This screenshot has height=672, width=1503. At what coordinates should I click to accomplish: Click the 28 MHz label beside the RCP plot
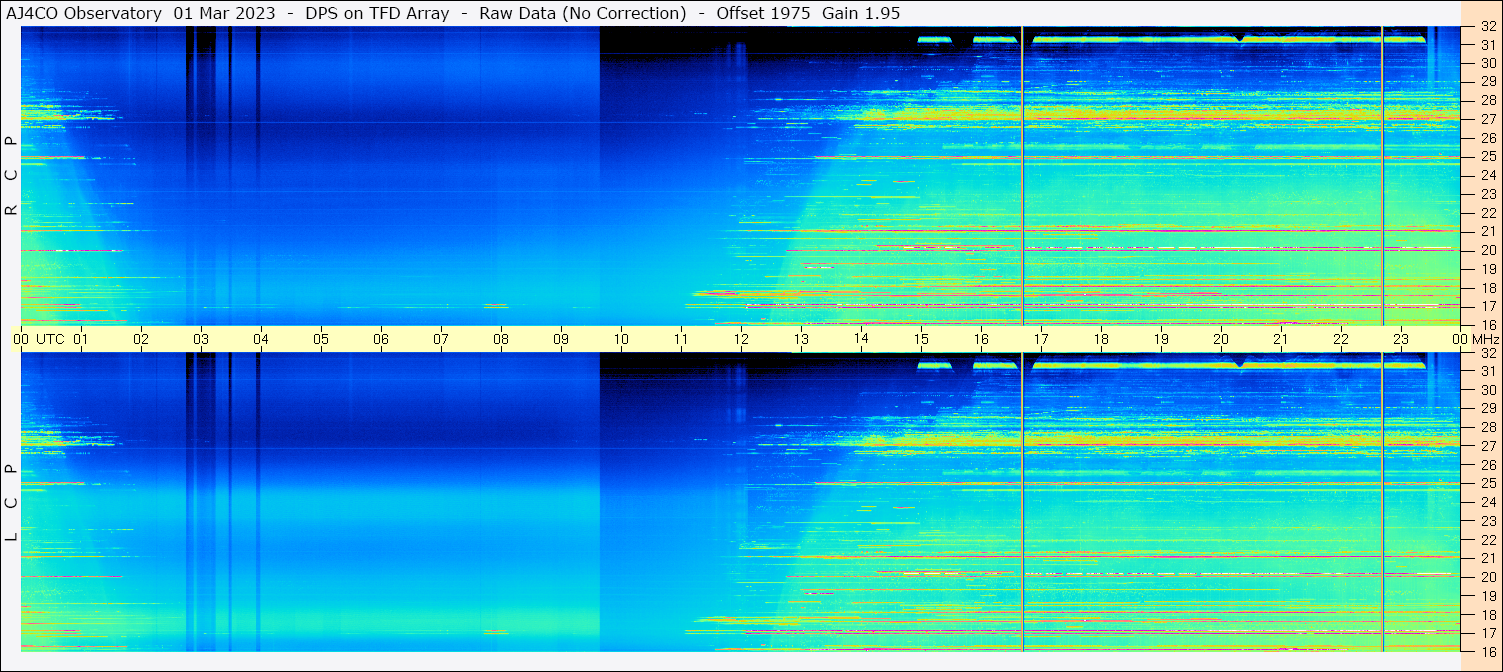point(1488,100)
